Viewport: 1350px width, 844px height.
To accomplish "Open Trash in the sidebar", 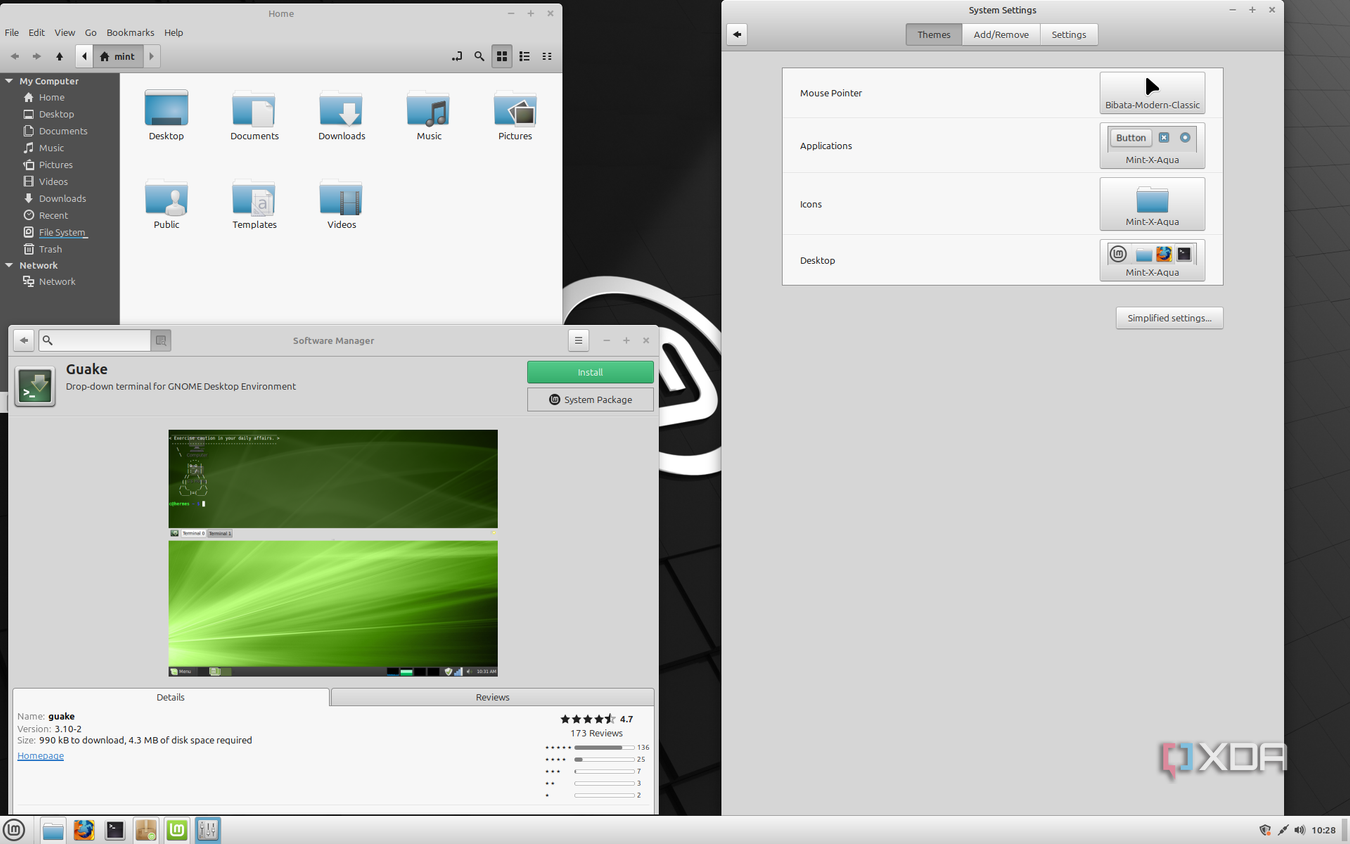I will click(x=50, y=249).
